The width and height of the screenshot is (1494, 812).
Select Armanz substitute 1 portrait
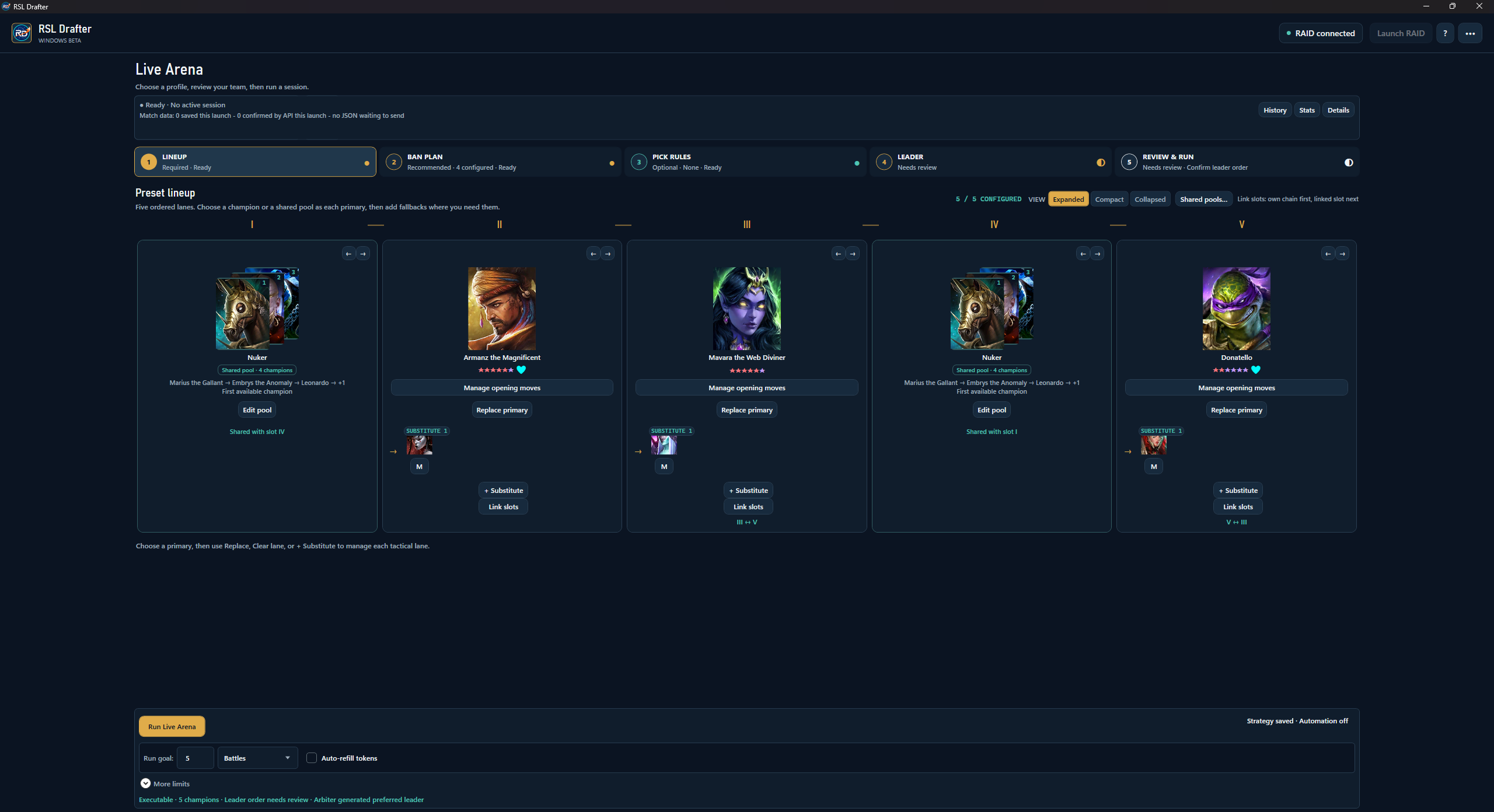pos(420,445)
